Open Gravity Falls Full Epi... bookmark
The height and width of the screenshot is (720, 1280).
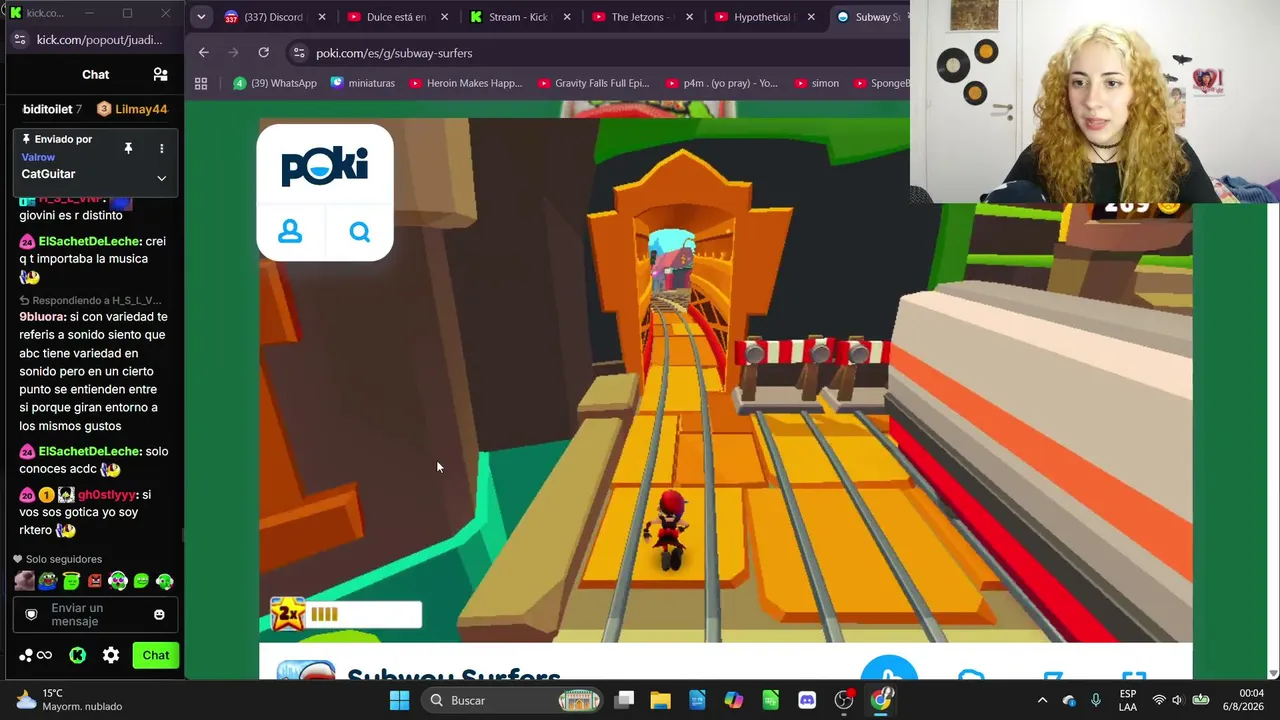pos(594,83)
